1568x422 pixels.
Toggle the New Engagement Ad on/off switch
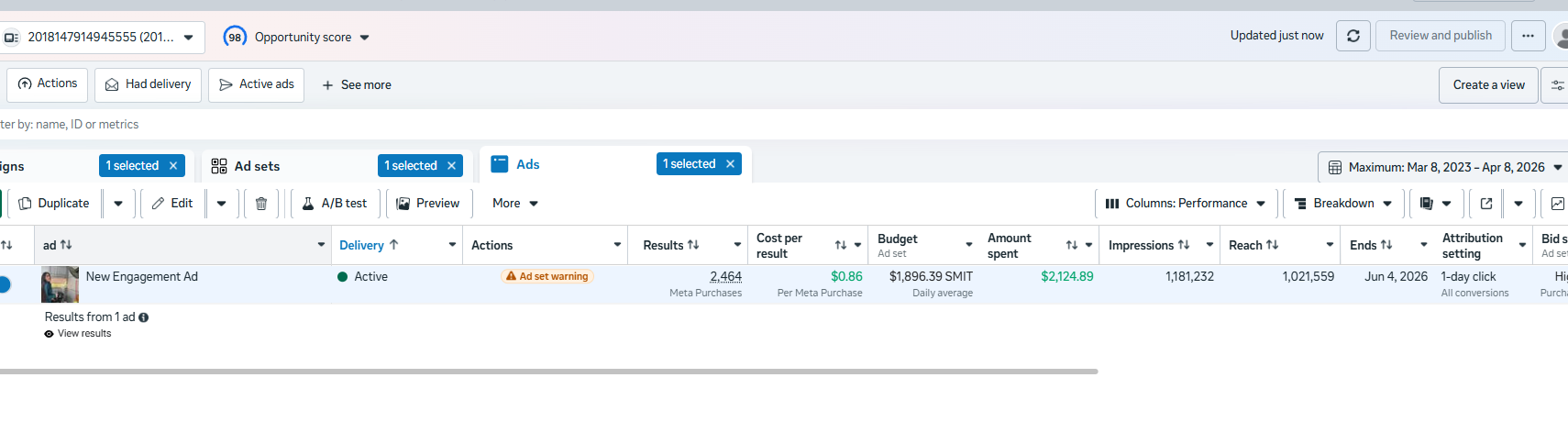coord(4,284)
